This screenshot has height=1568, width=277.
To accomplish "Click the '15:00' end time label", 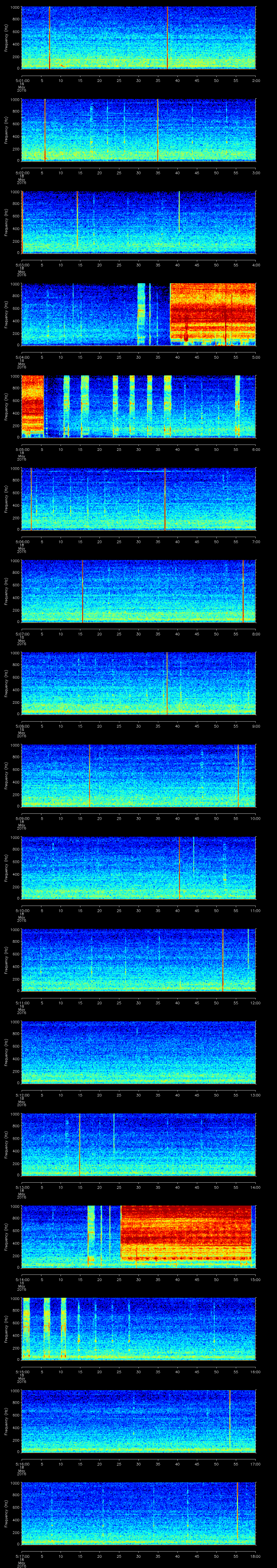I will [x=256, y=1279].
